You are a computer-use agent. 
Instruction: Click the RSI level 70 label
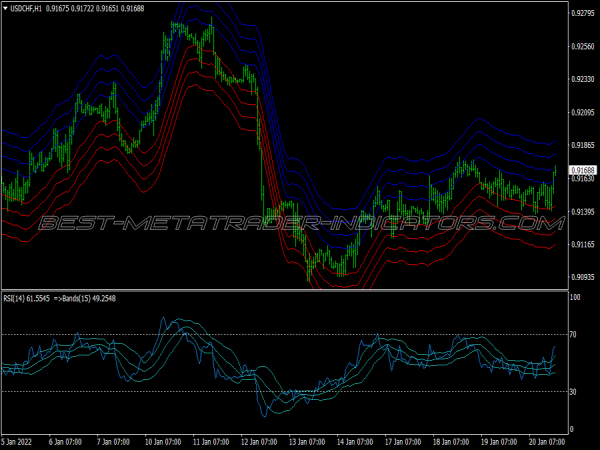[573, 335]
